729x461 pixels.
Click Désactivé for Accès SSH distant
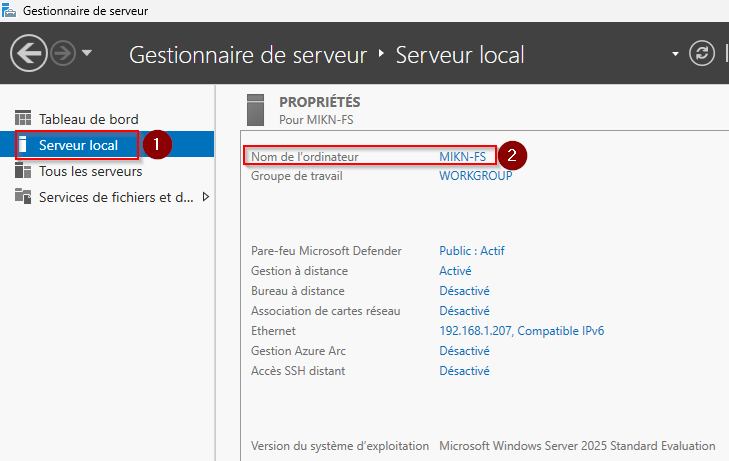(x=464, y=371)
